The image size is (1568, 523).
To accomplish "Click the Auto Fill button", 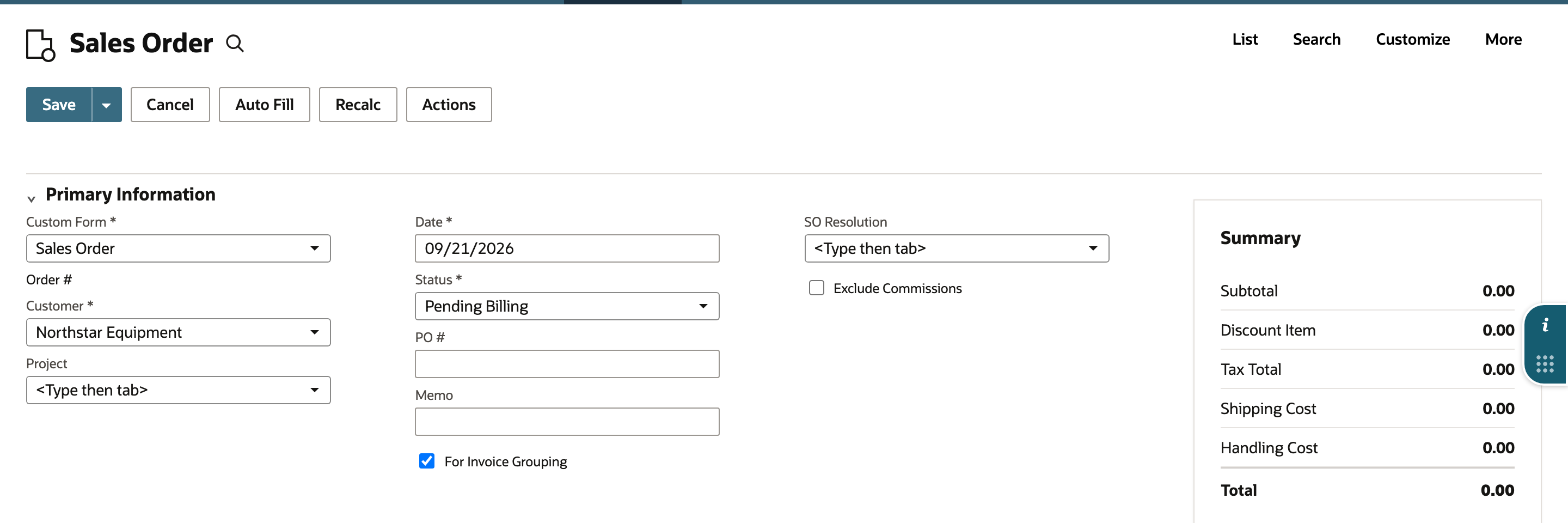I will (264, 105).
